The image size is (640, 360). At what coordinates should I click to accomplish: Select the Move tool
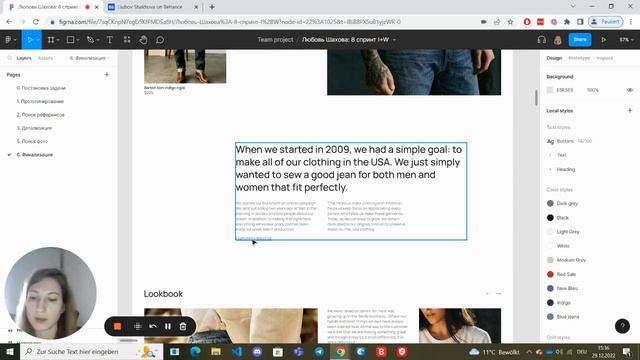29,40
